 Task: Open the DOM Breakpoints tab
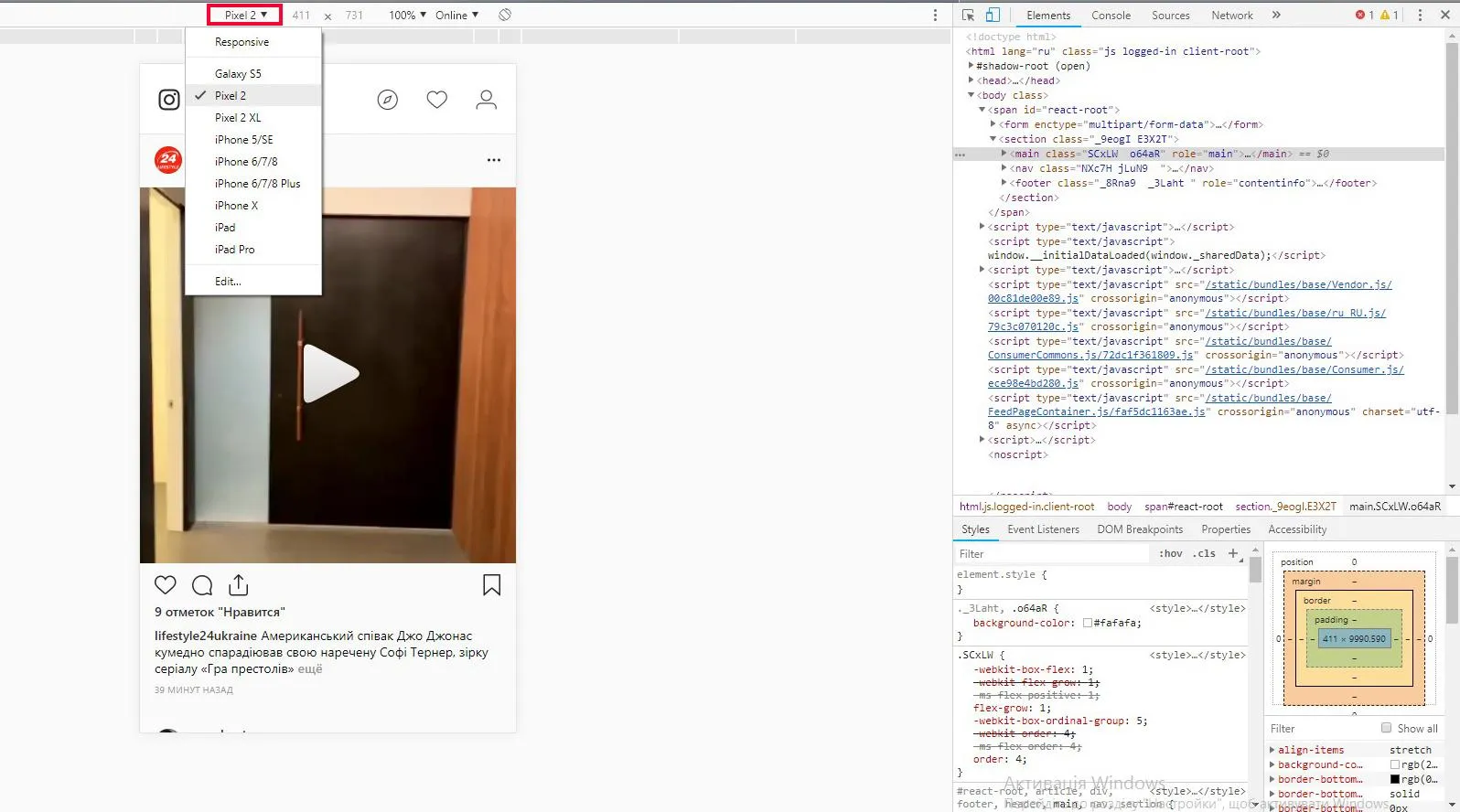(1140, 529)
